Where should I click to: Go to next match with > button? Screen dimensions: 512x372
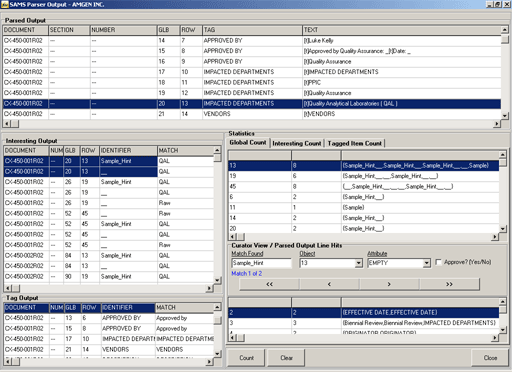pyautogui.click(x=389, y=284)
